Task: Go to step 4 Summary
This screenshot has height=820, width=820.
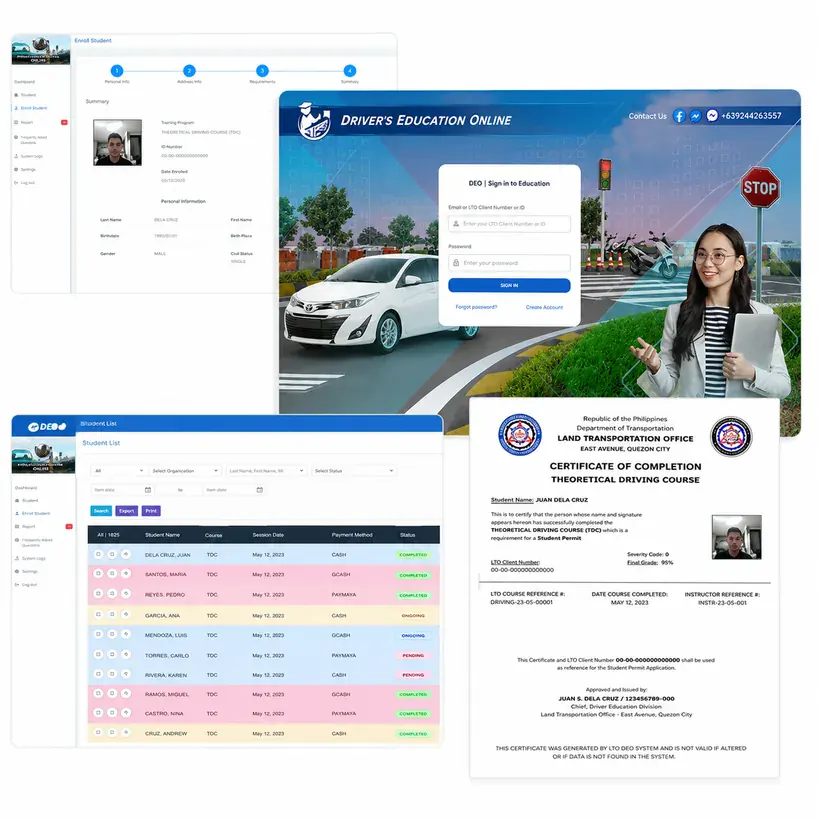Action: coord(350,71)
